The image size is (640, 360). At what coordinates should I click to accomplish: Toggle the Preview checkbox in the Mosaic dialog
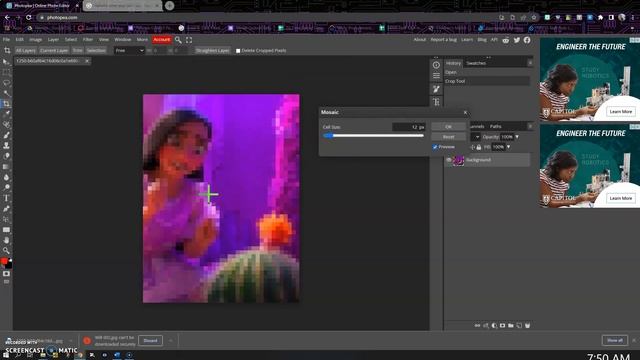pyautogui.click(x=435, y=147)
